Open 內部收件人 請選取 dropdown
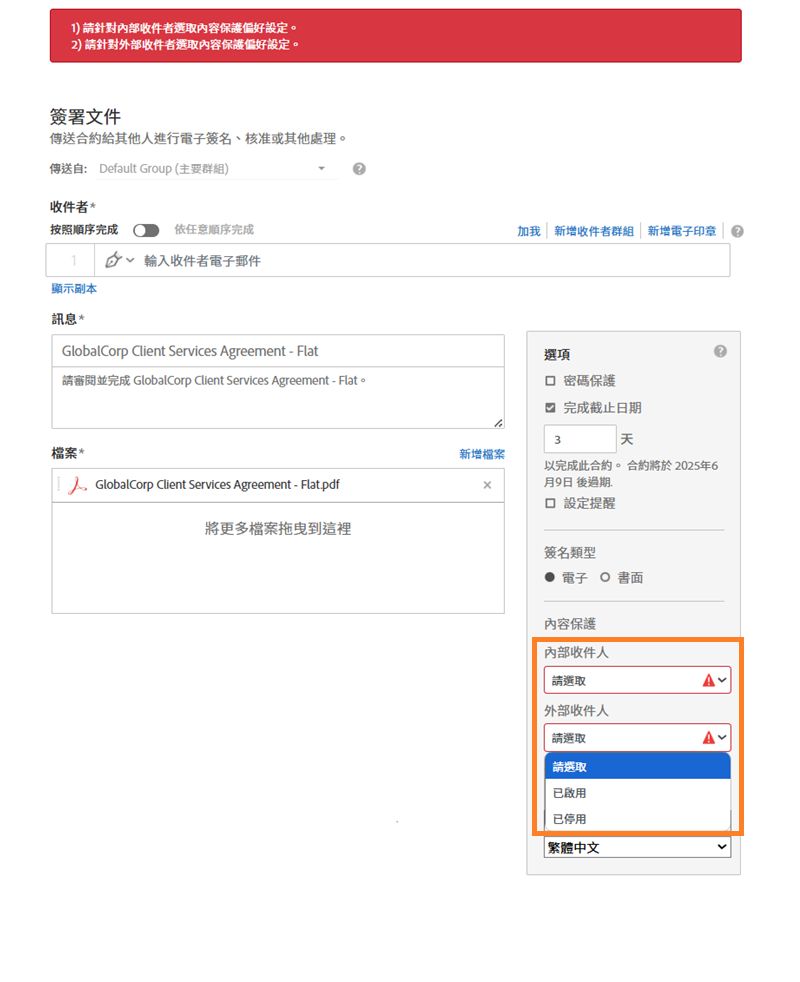The image size is (800, 982). (x=637, y=680)
